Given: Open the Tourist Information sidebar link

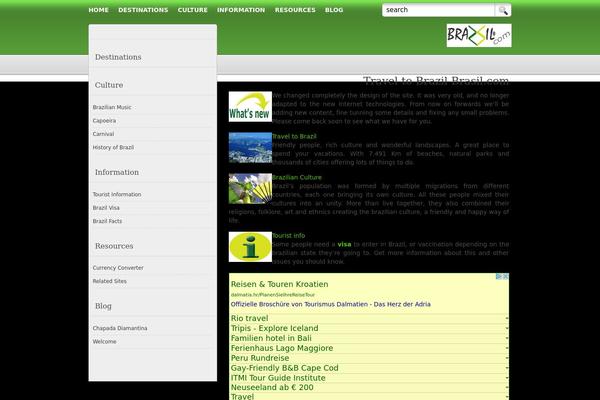Looking at the screenshot, I should point(117,194).
